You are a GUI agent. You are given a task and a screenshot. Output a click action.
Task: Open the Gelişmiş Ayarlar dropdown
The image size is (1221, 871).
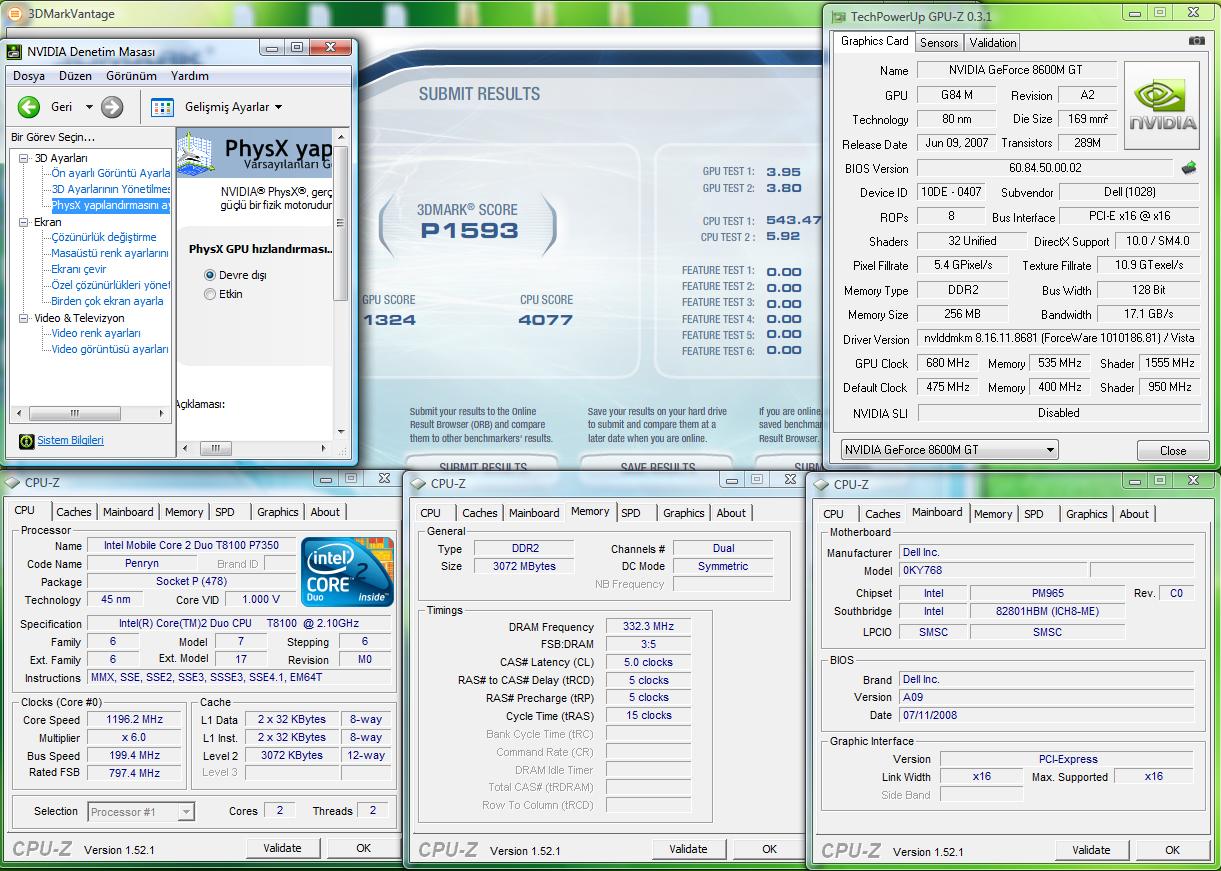tap(278, 107)
